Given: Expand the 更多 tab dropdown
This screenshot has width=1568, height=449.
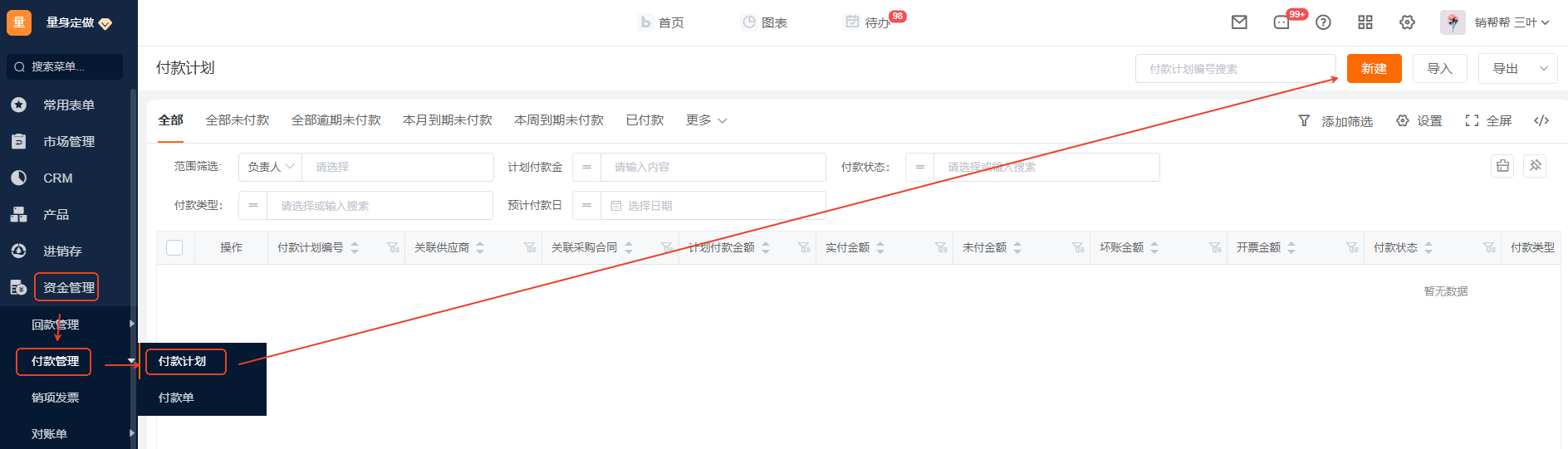Looking at the screenshot, I should click(x=706, y=120).
